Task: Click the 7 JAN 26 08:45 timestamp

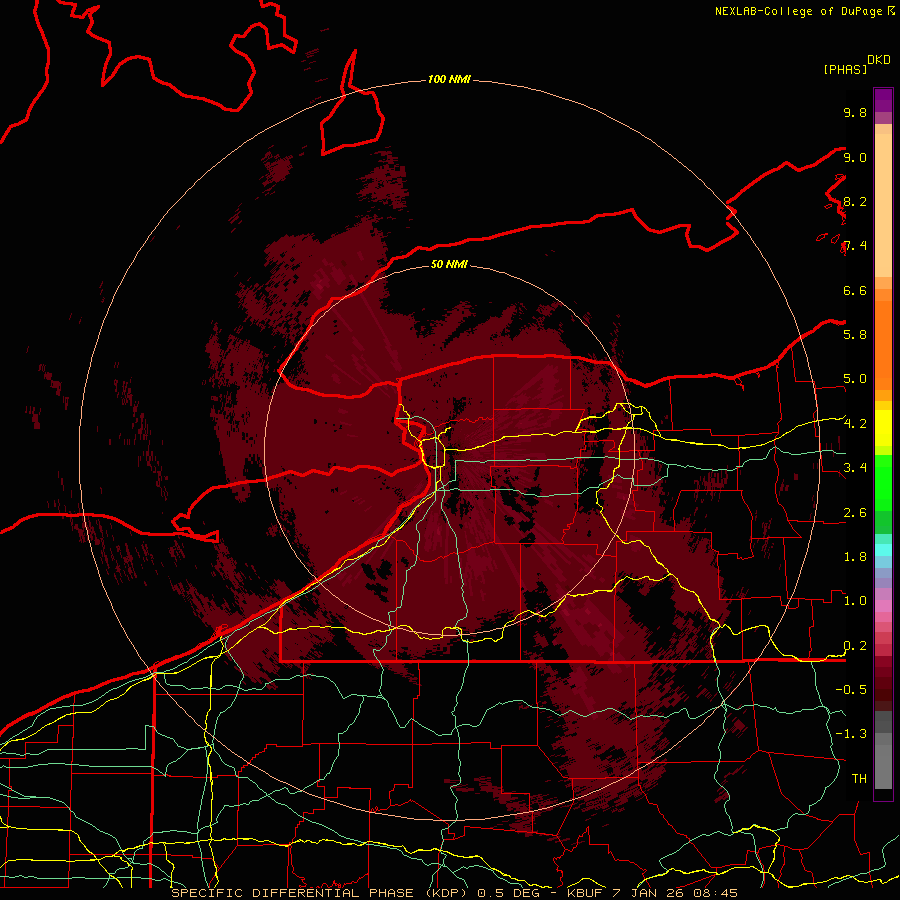Action: click(676, 893)
